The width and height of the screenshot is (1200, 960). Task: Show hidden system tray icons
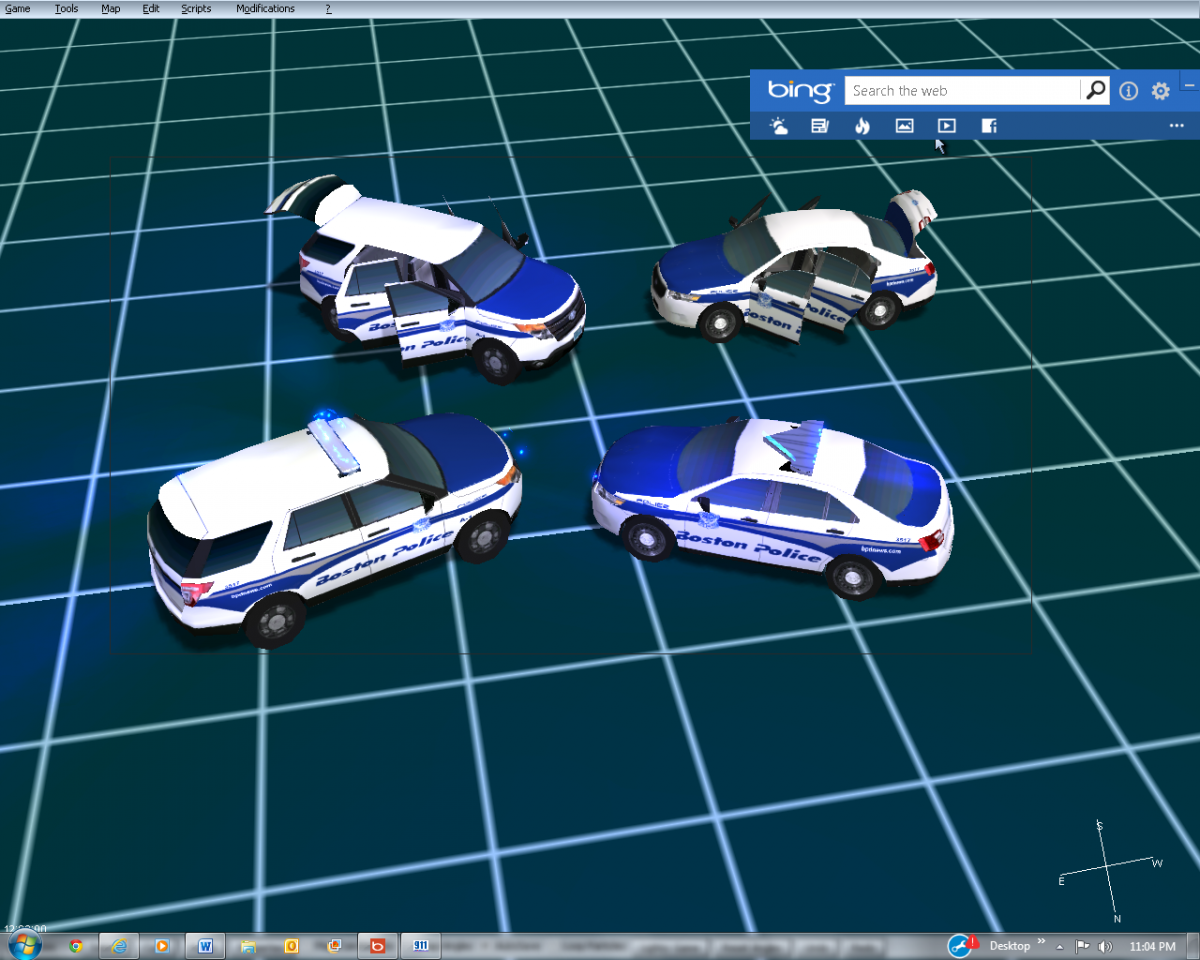[1060, 946]
